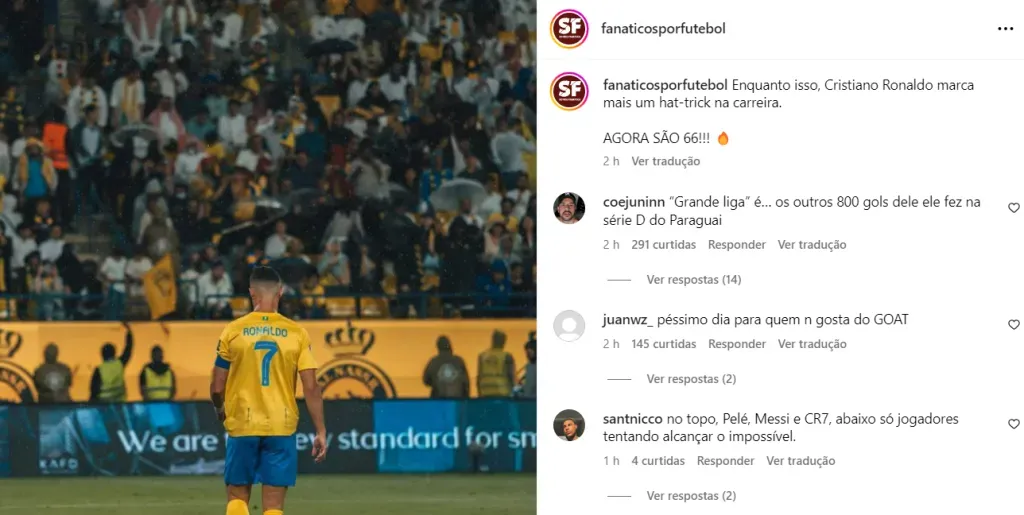Like coejuninn's comment with the heart
1024x515 pixels.
(x=1014, y=208)
